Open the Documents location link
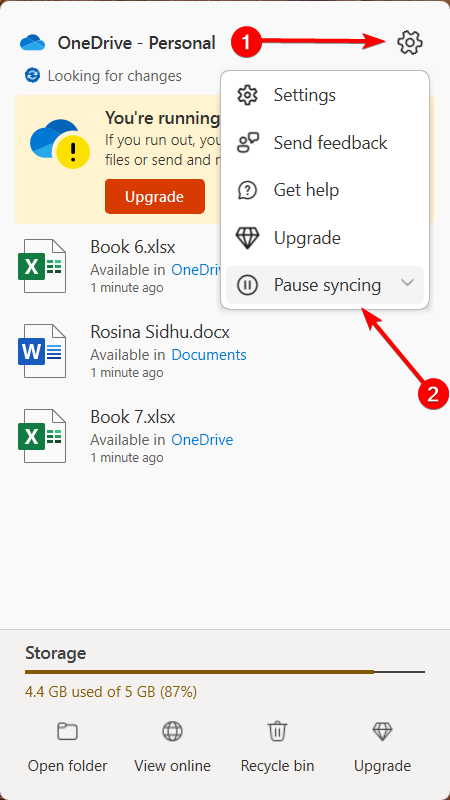 click(209, 355)
